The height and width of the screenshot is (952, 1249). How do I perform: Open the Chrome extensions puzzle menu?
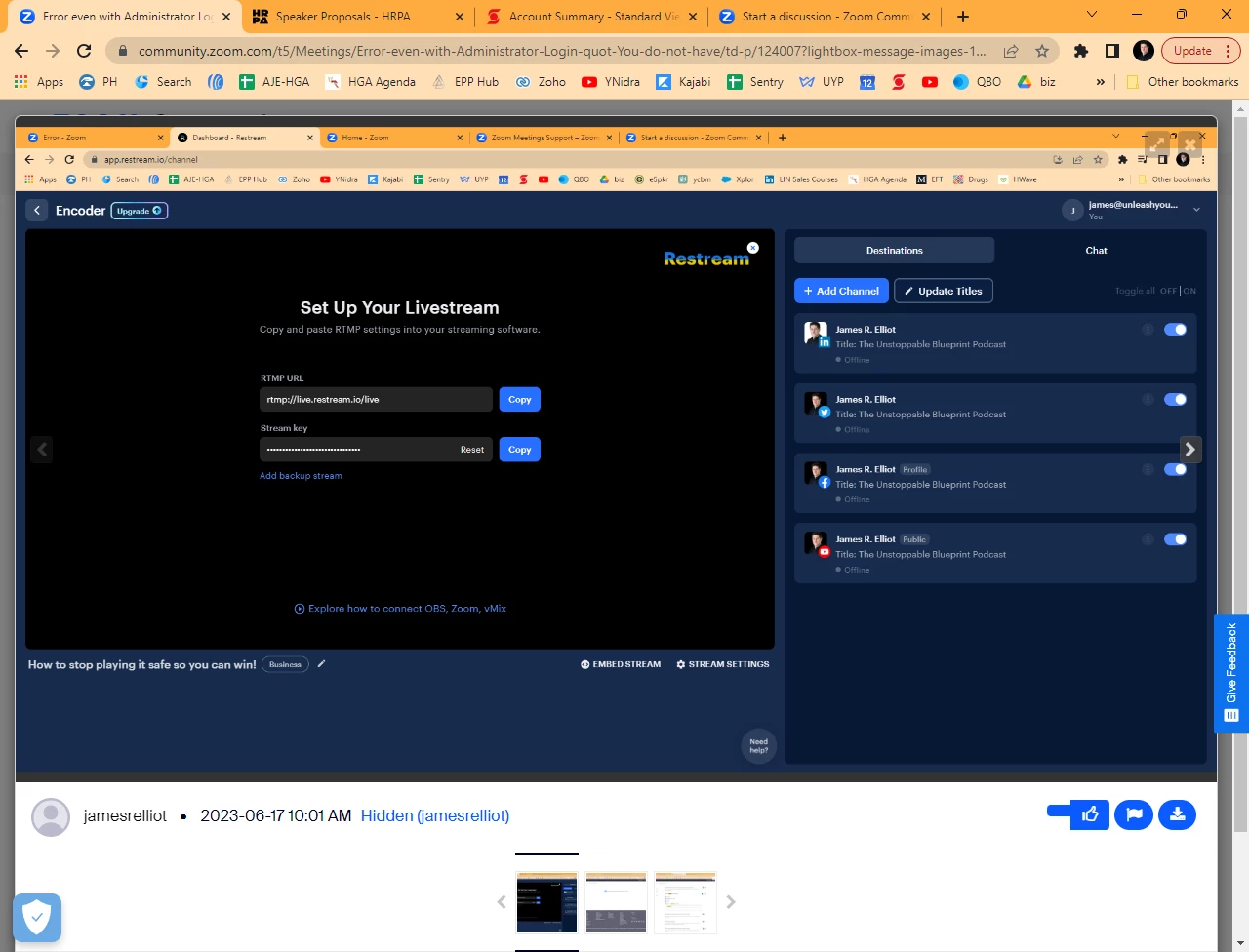tap(1081, 51)
